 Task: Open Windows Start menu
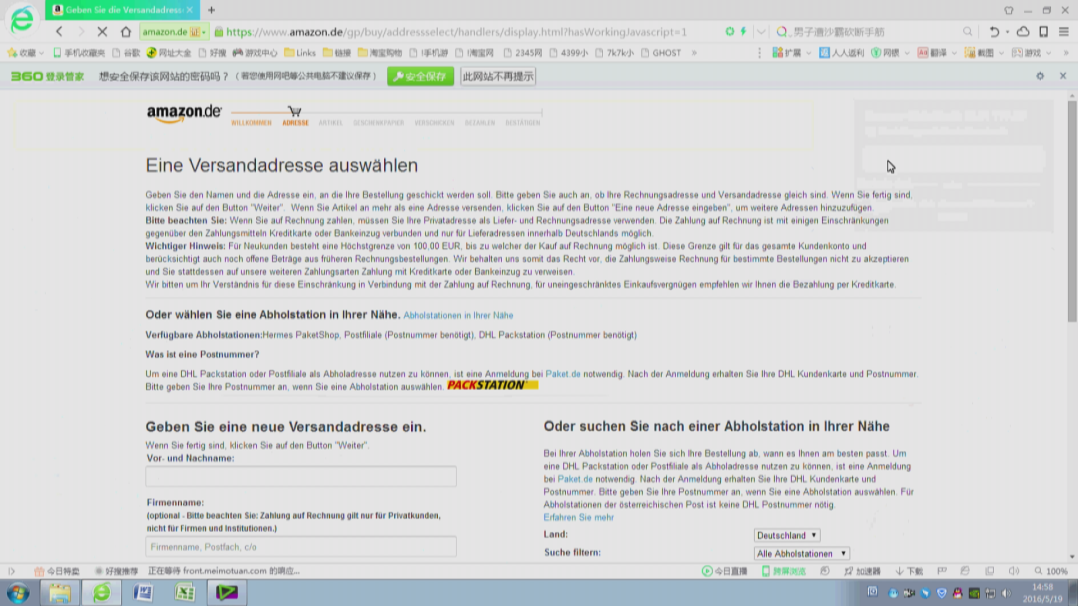tap(18, 592)
